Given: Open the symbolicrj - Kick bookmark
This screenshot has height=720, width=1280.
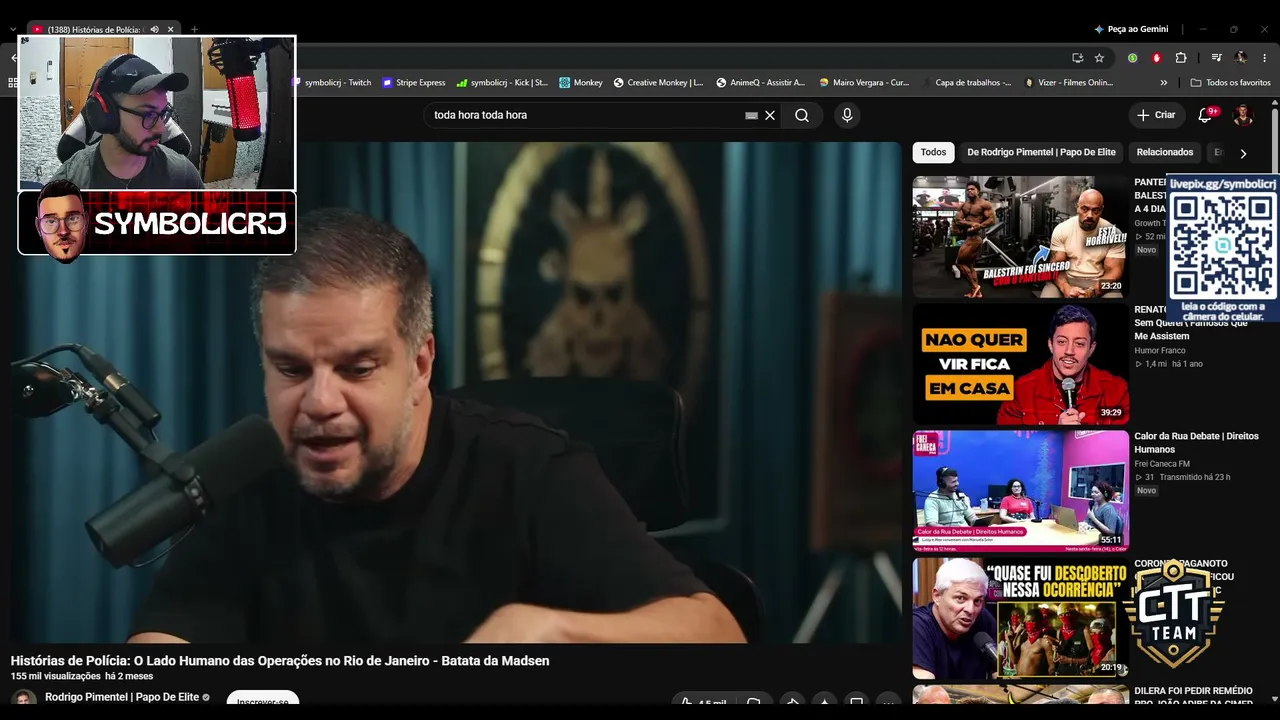Looking at the screenshot, I should 502,83.
